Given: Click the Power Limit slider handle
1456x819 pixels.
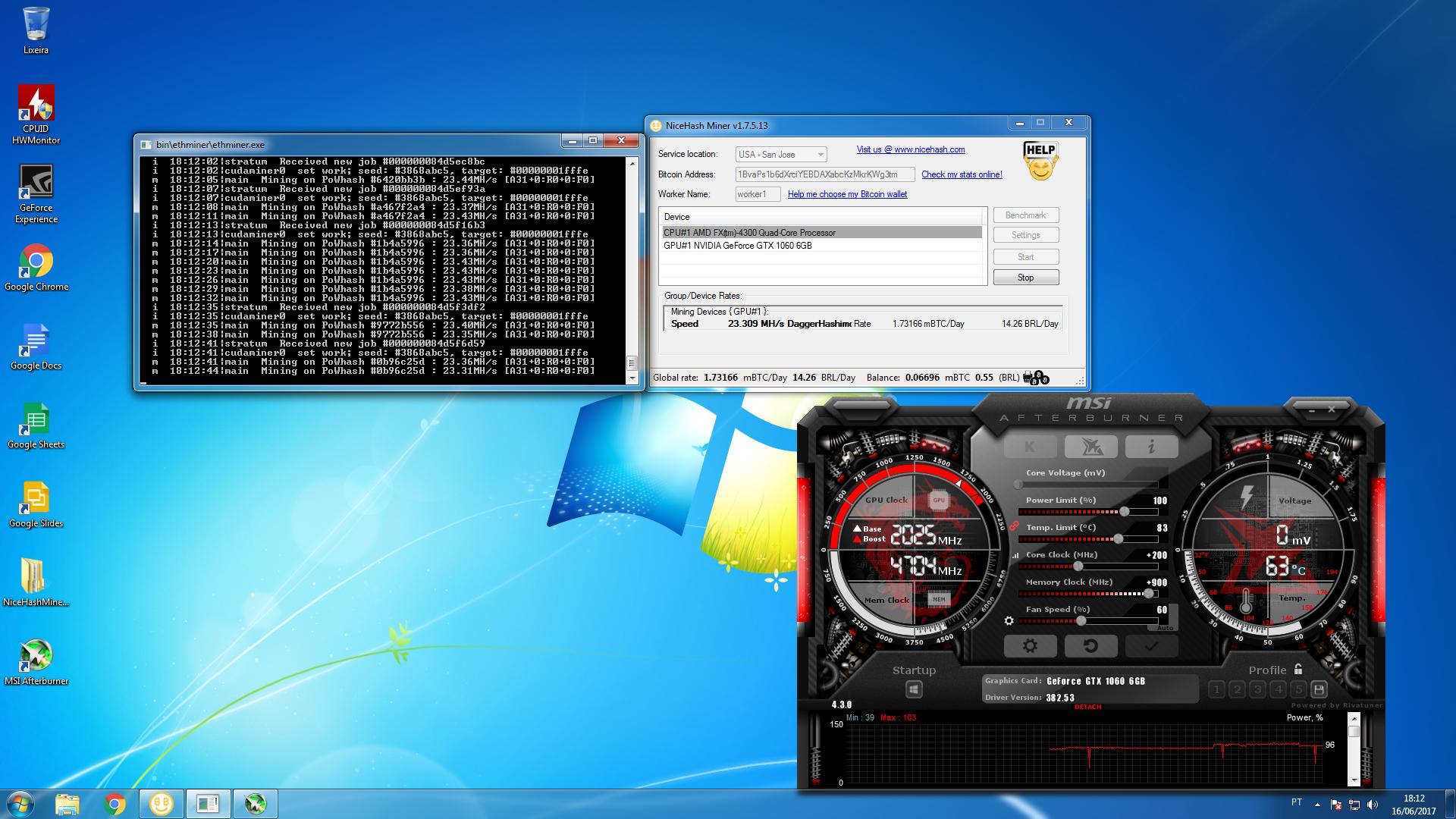Looking at the screenshot, I should click(x=1124, y=512).
